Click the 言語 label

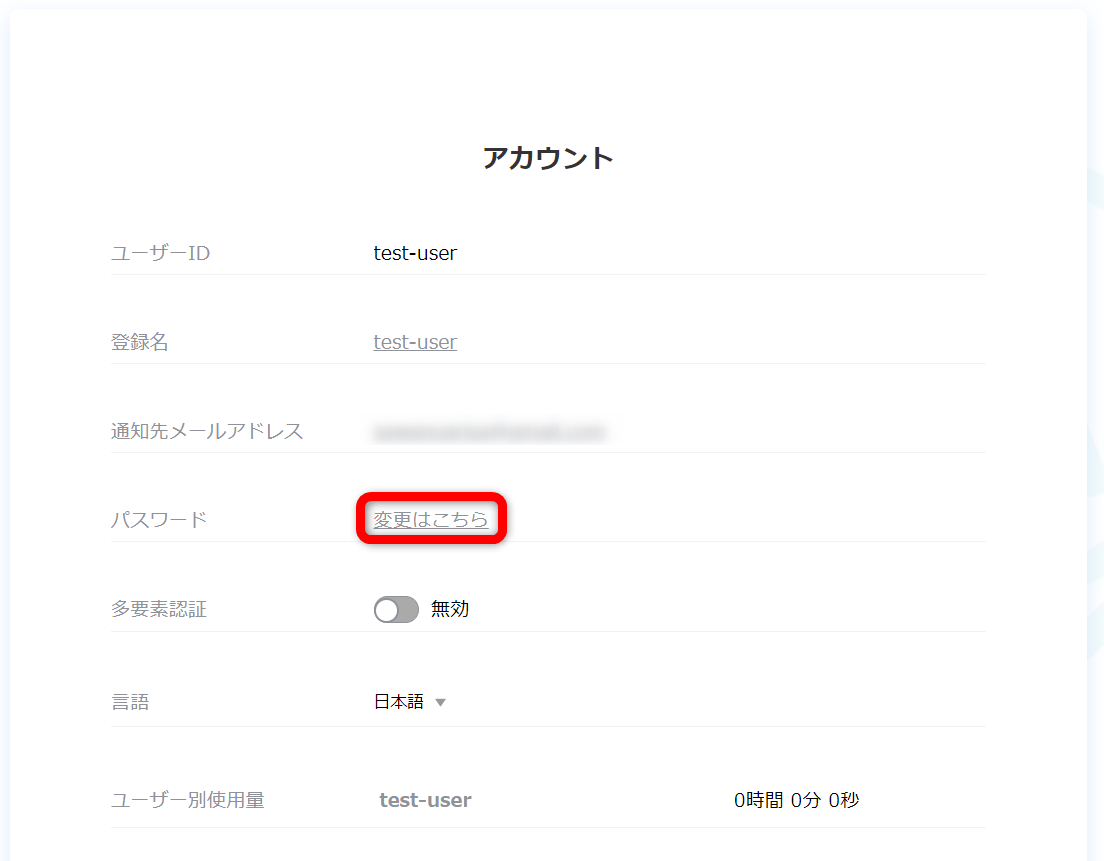(130, 702)
